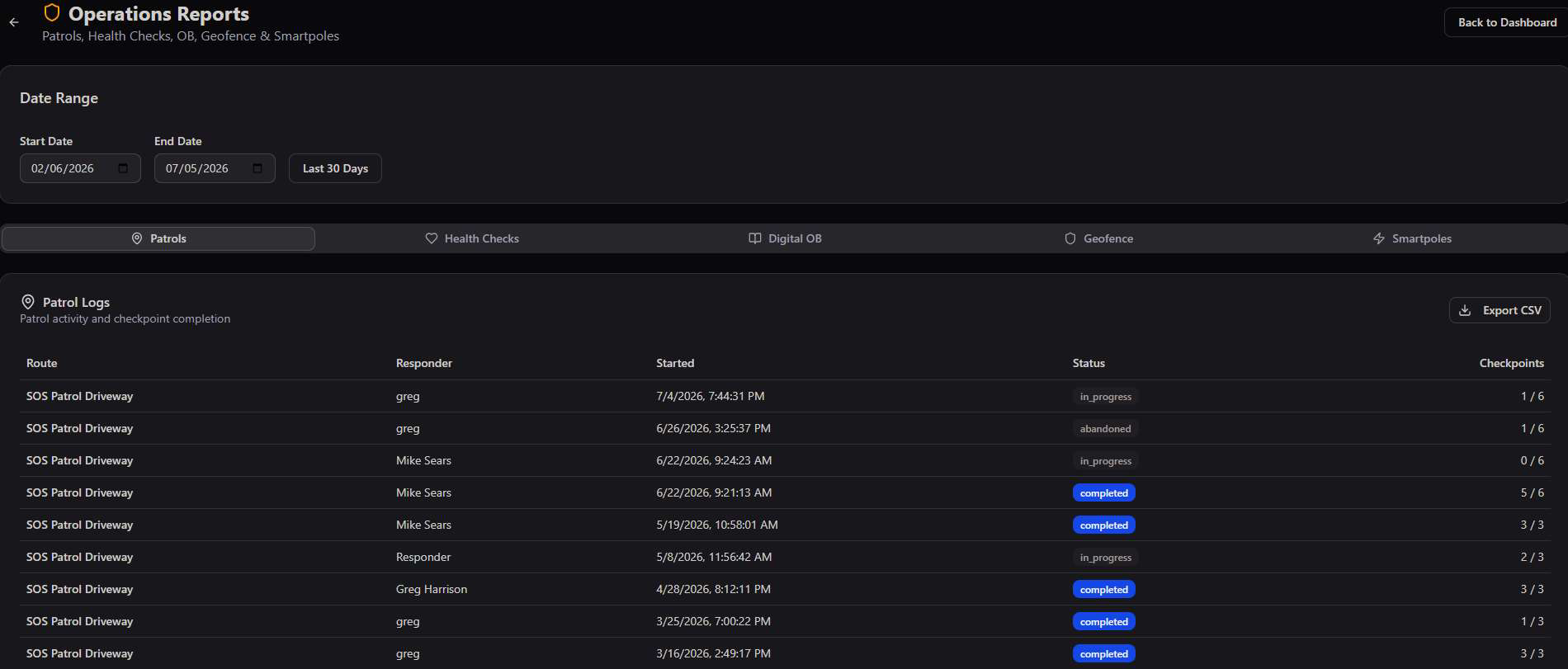
Task: Click checkpoints value 5 / 6
Action: tap(1532, 492)
